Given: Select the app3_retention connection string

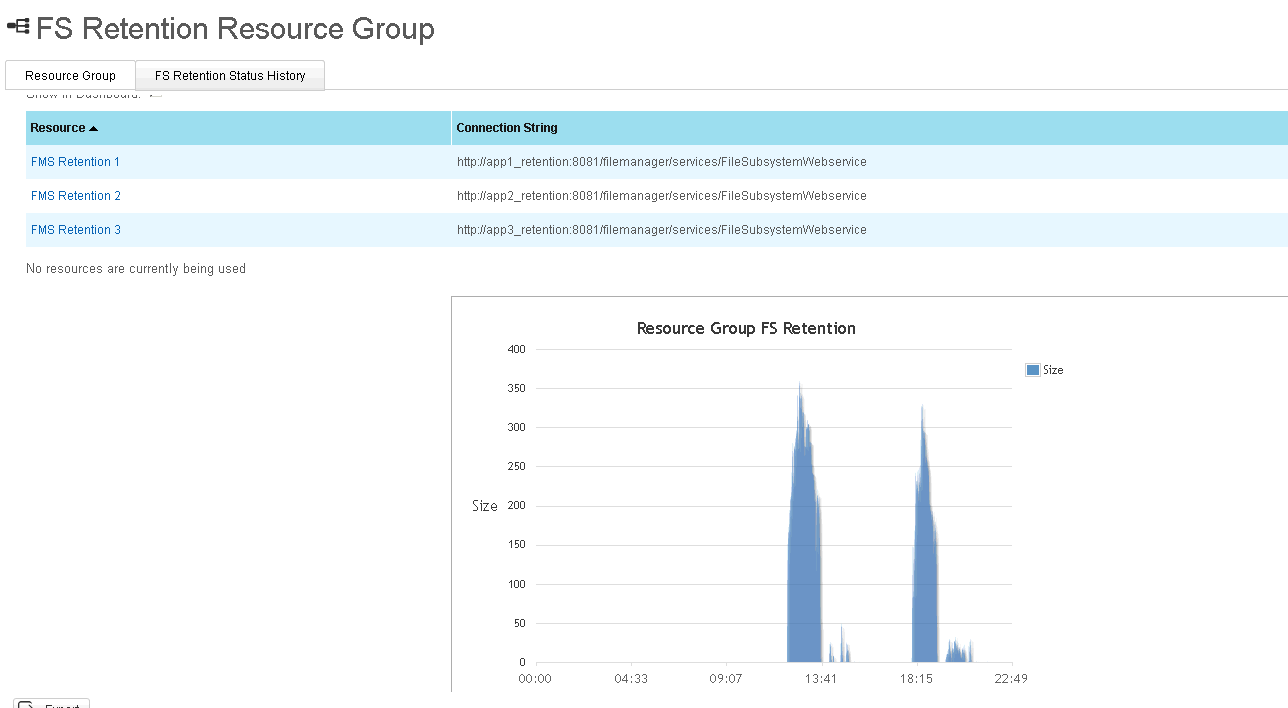Looking at the screenshot, I should (x=661, y=230).
